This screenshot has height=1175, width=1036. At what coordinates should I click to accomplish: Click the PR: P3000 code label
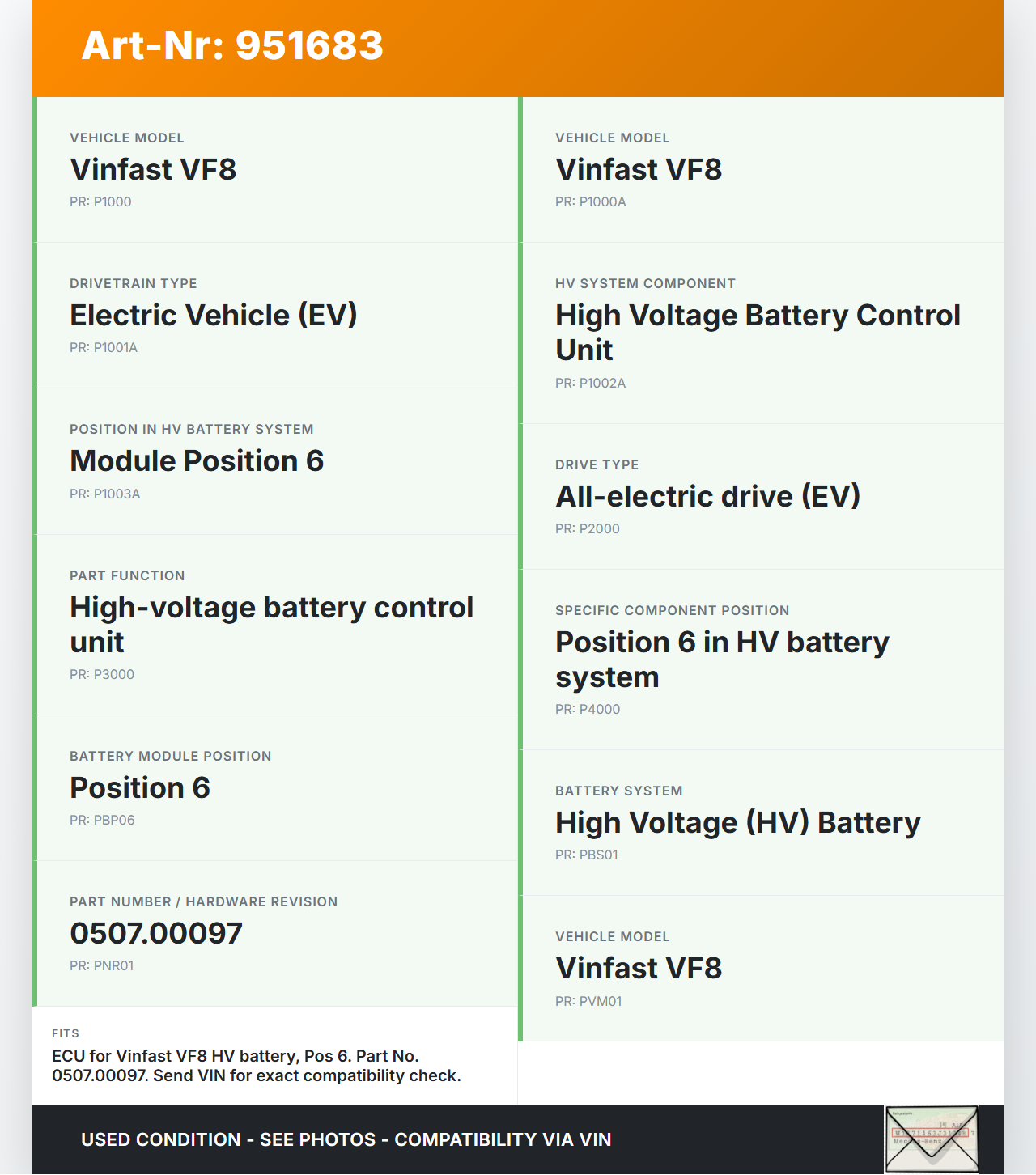[x=102, y=674]
